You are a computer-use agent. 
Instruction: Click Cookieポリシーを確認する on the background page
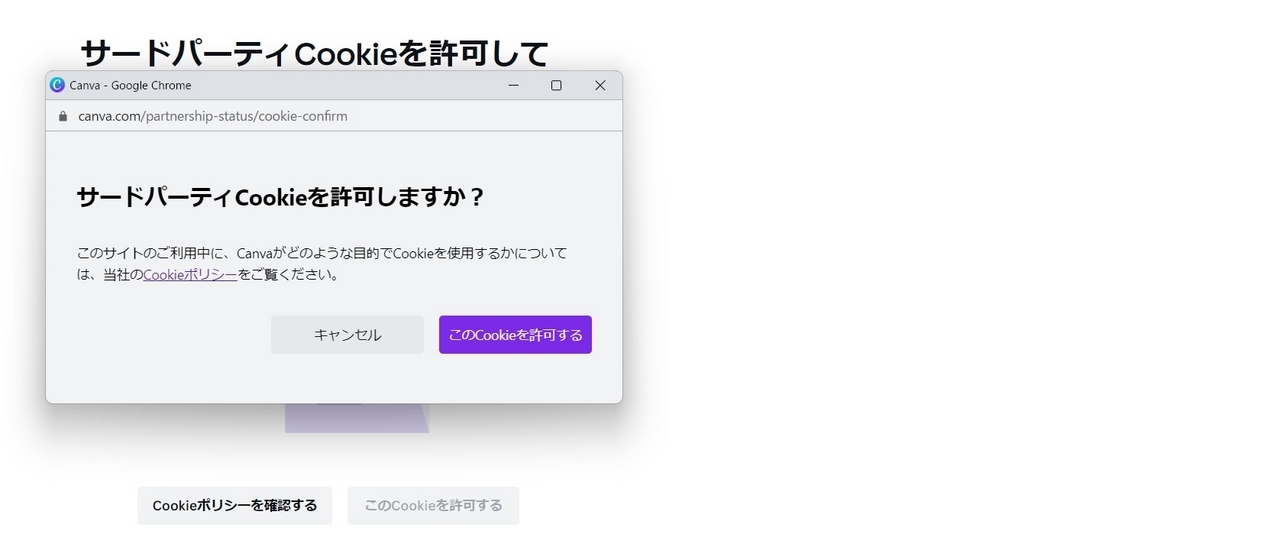tap(235, 505)
